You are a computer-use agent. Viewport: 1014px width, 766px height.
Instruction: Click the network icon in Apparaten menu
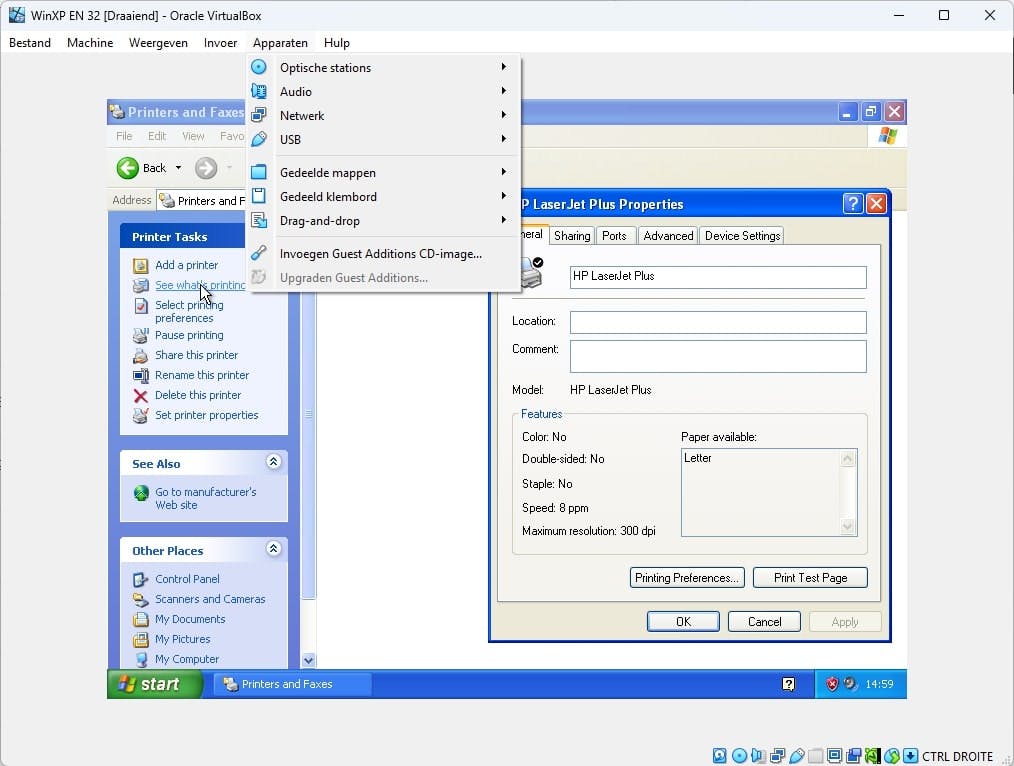click(259, 115)
